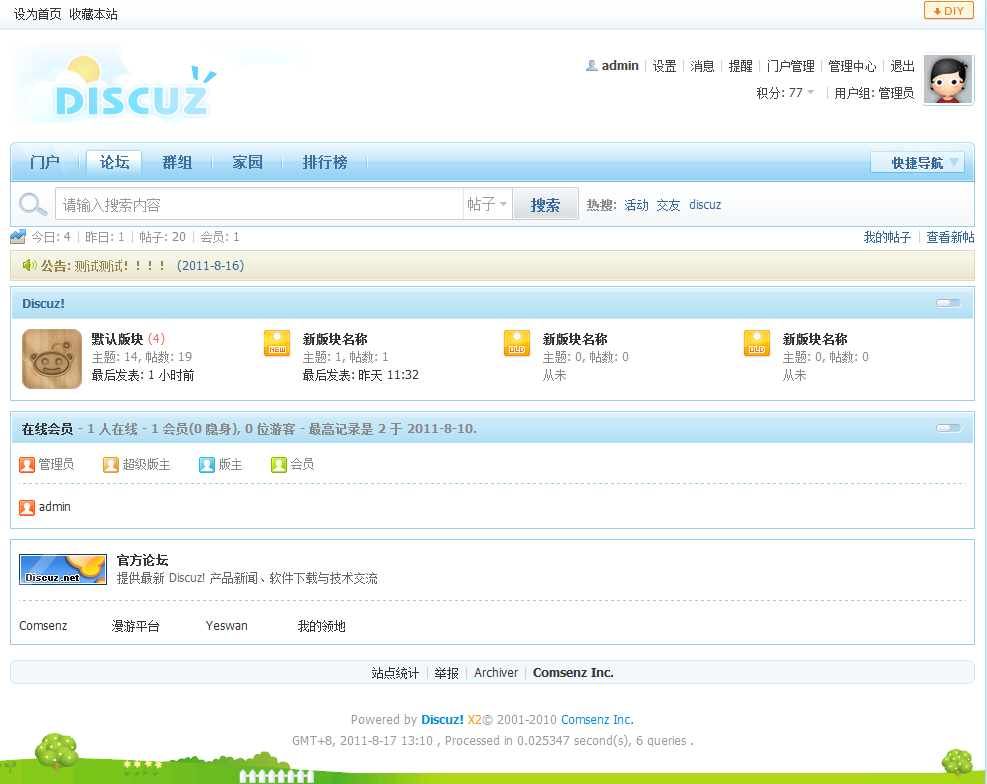Open the 家园 tab
Viewport: 987px width, 784px height.
247,162
